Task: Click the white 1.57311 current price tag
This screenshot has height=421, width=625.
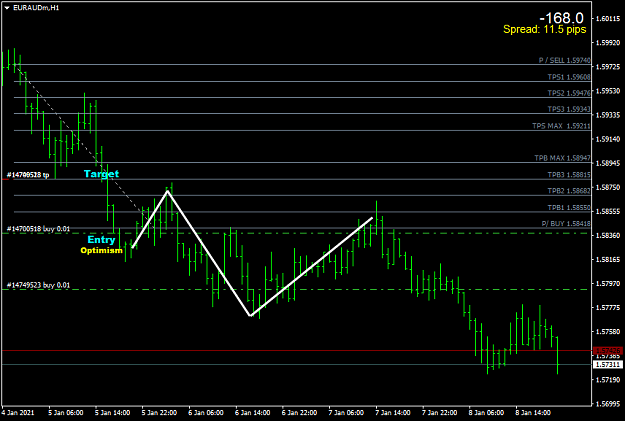Action: pos(607,364)
